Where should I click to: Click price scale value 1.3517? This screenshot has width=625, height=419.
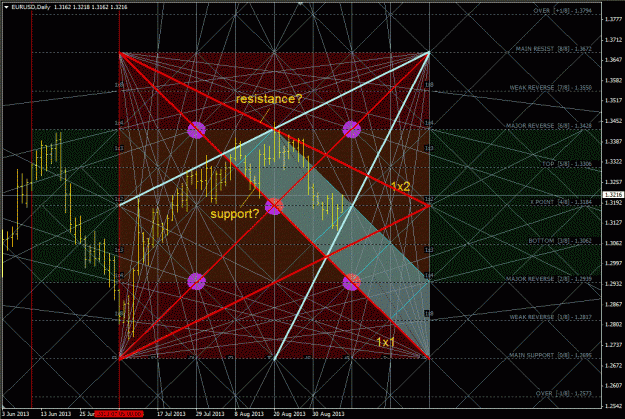[613, 100]
